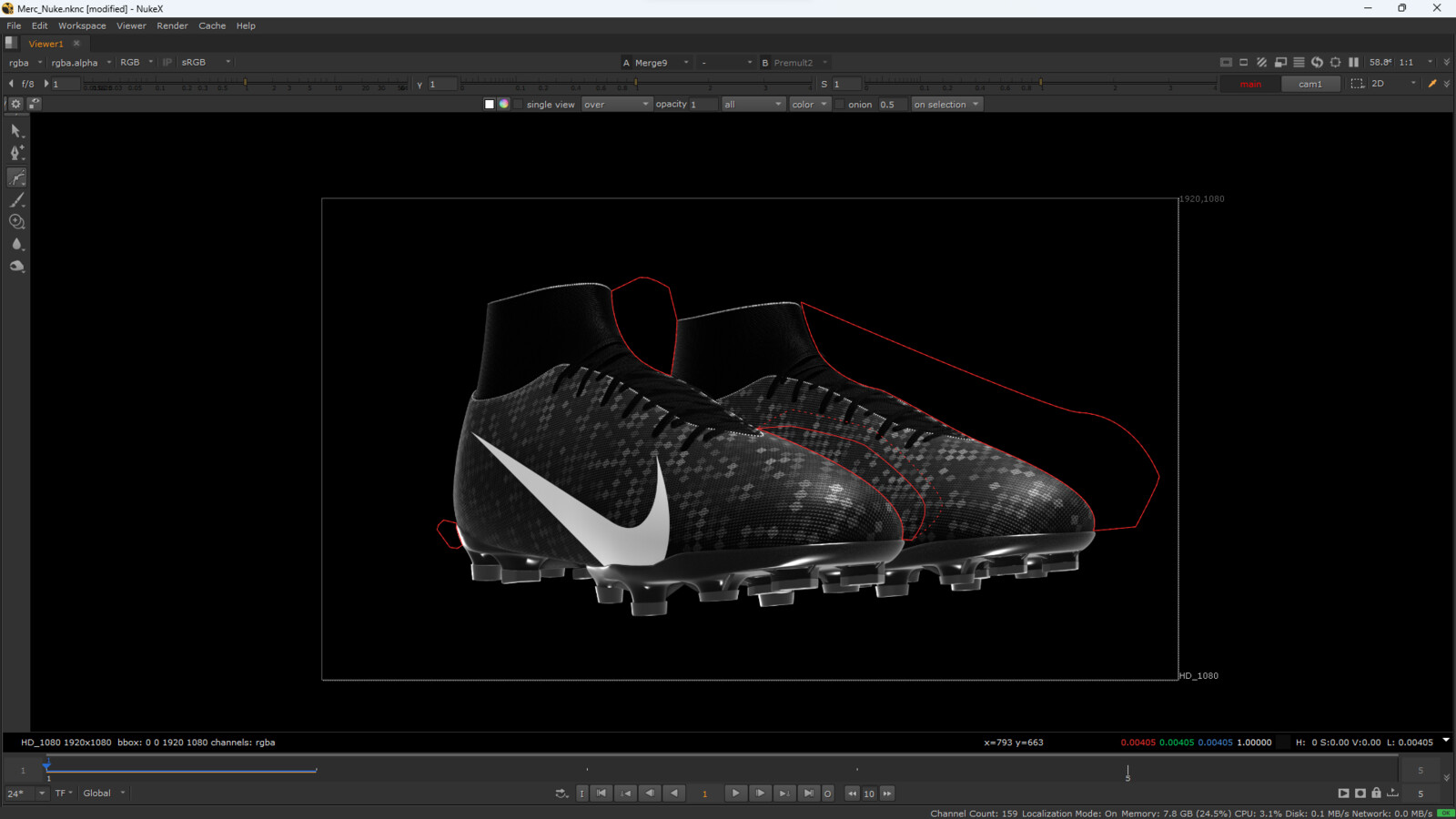
Task: Step forward one frame
Action: tap(761, 794)
